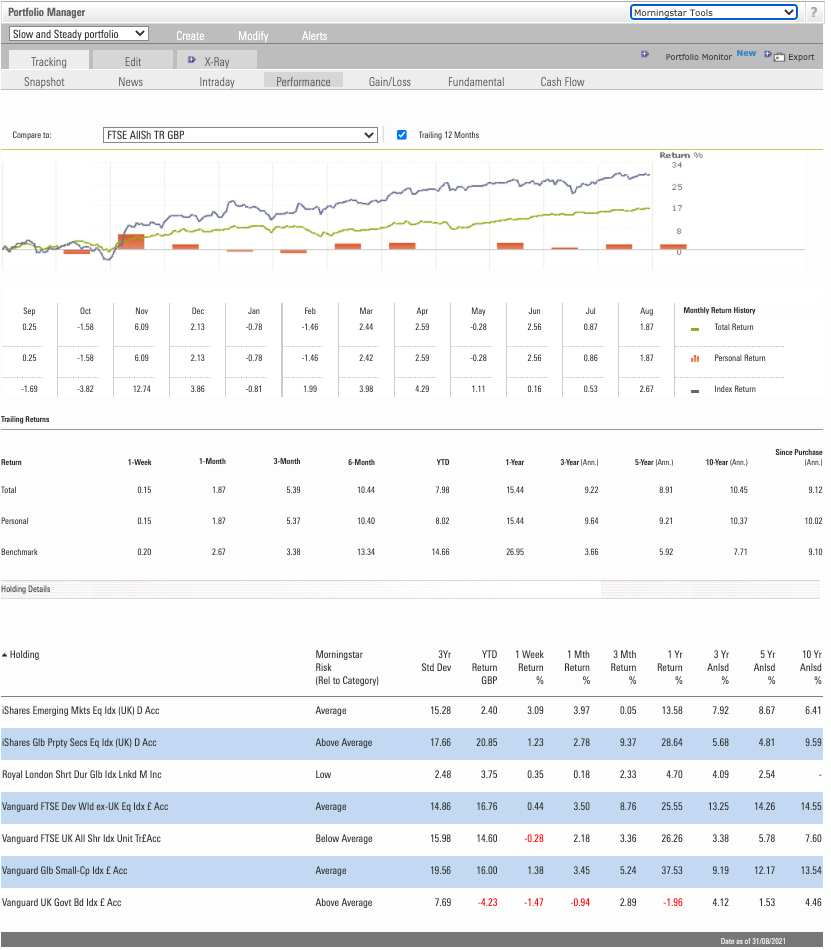Uncheck the Trailing 12 Months checkbox

(403, 135)
